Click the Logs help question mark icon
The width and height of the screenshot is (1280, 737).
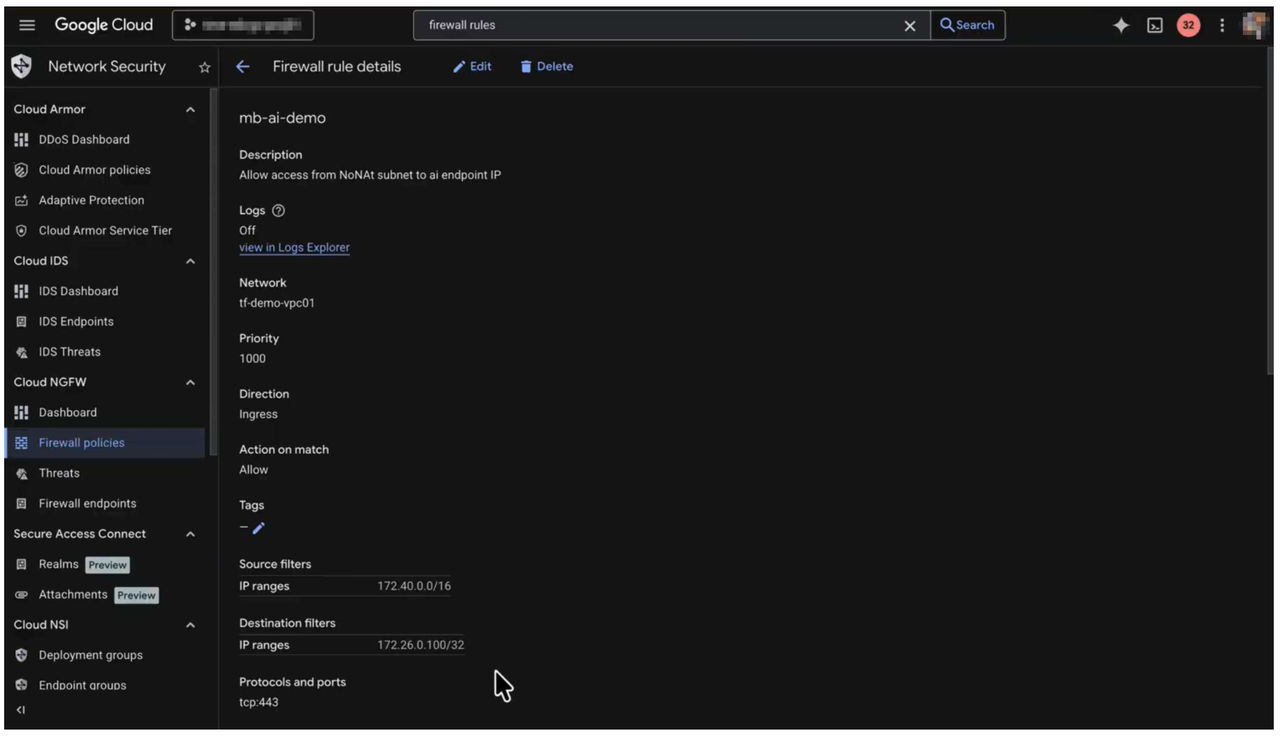[278, 211]
